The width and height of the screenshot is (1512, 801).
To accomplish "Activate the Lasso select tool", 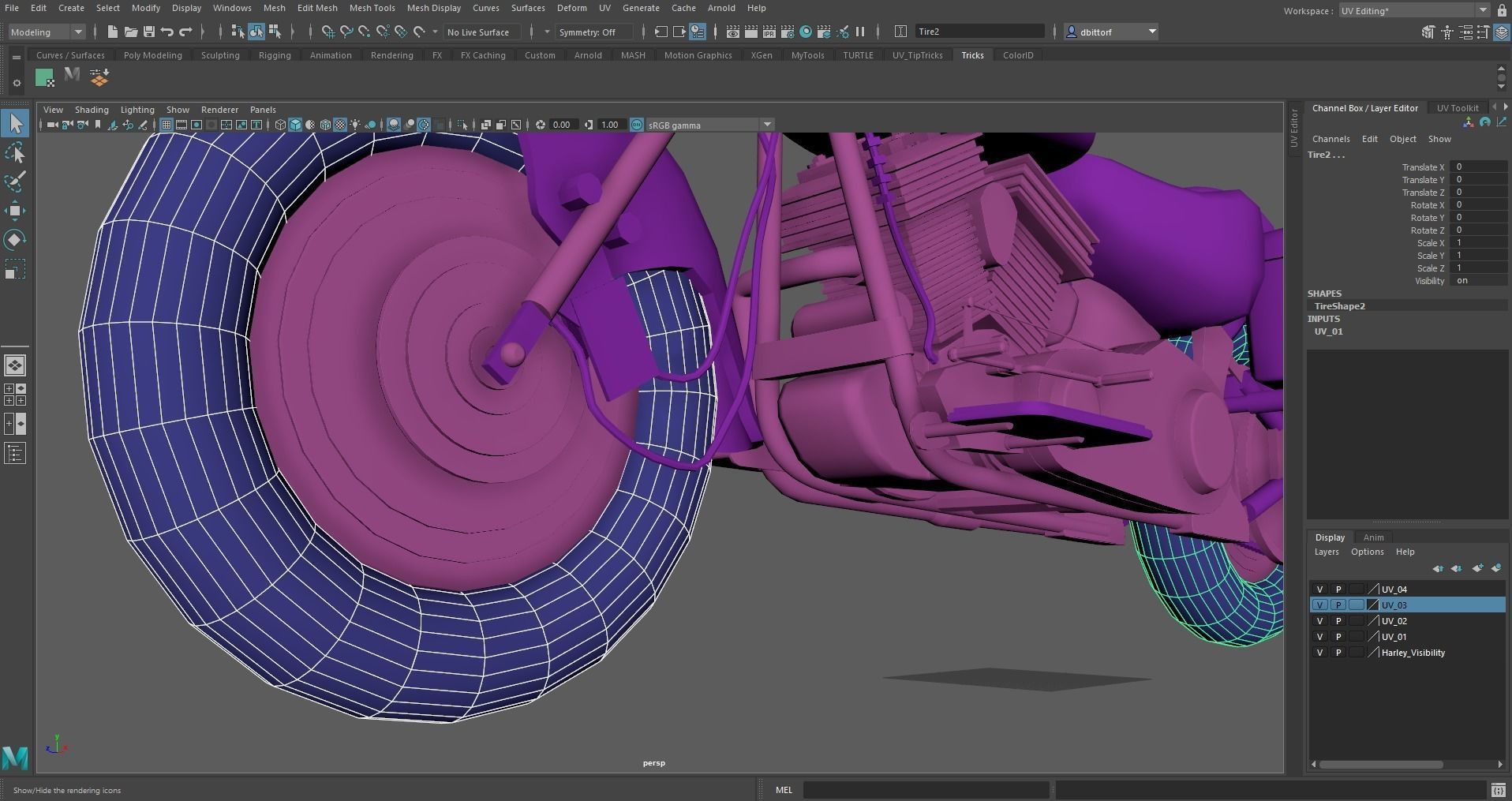I will (x=15, y=152).
